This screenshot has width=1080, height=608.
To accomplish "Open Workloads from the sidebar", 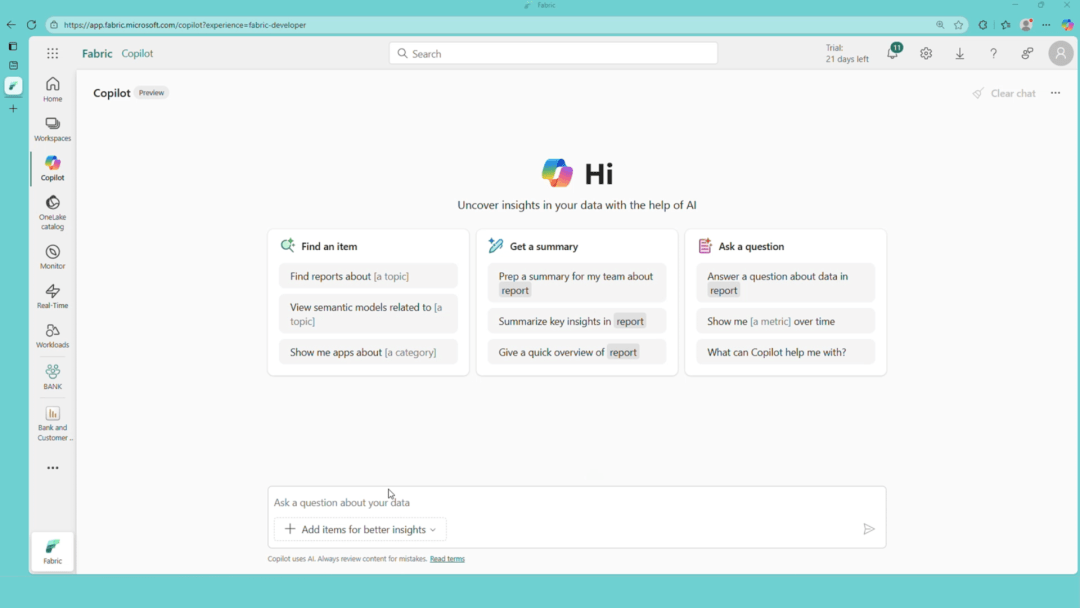I will pos(52,335).
